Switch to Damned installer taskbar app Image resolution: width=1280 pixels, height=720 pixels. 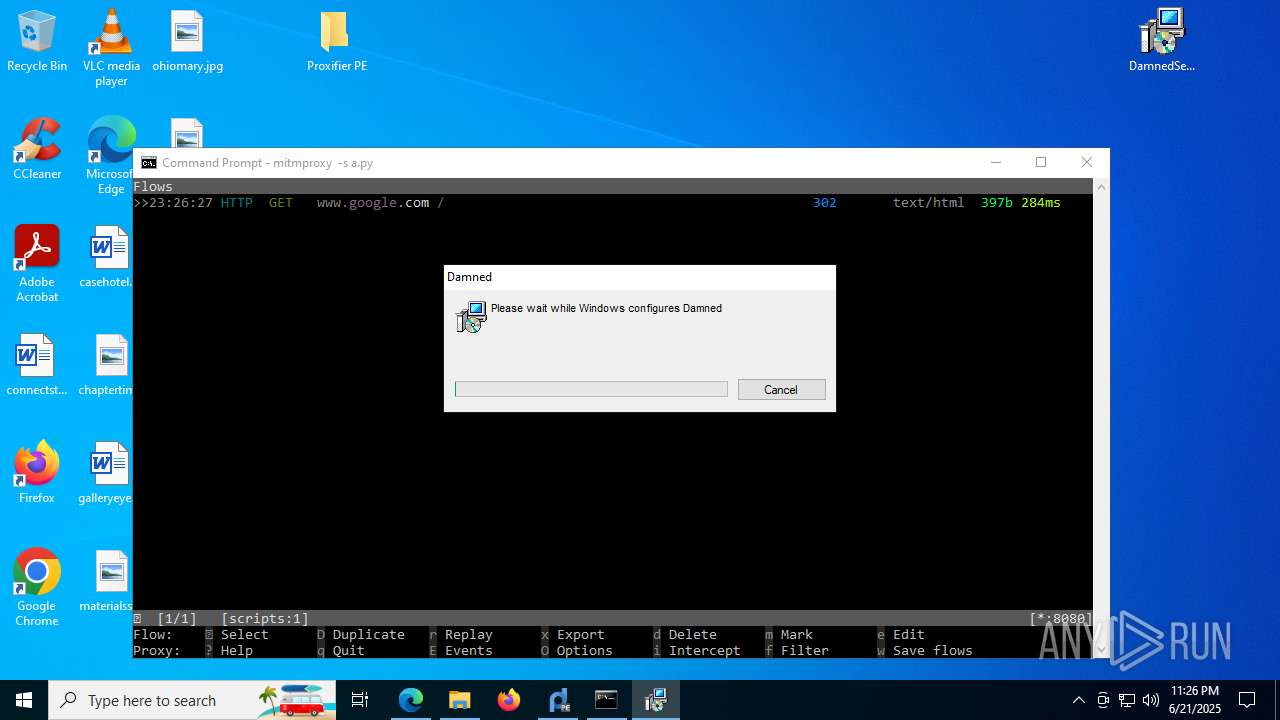click(x=655, y=700)
